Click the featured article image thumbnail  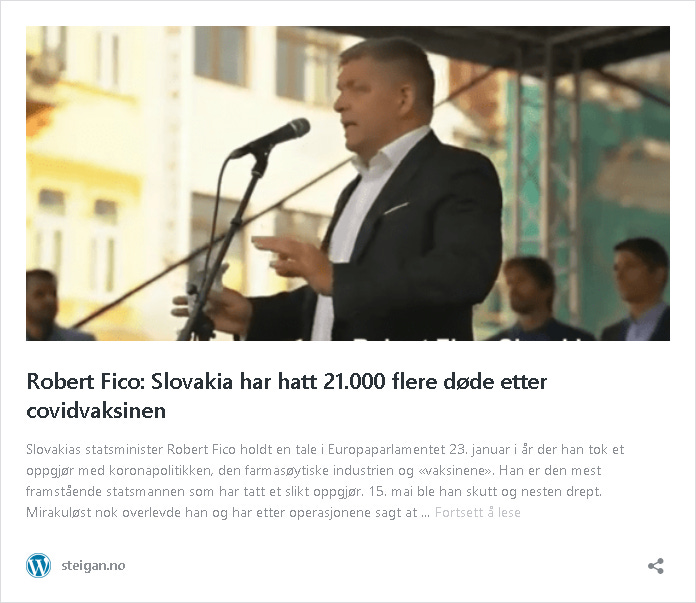click(348, 183)
